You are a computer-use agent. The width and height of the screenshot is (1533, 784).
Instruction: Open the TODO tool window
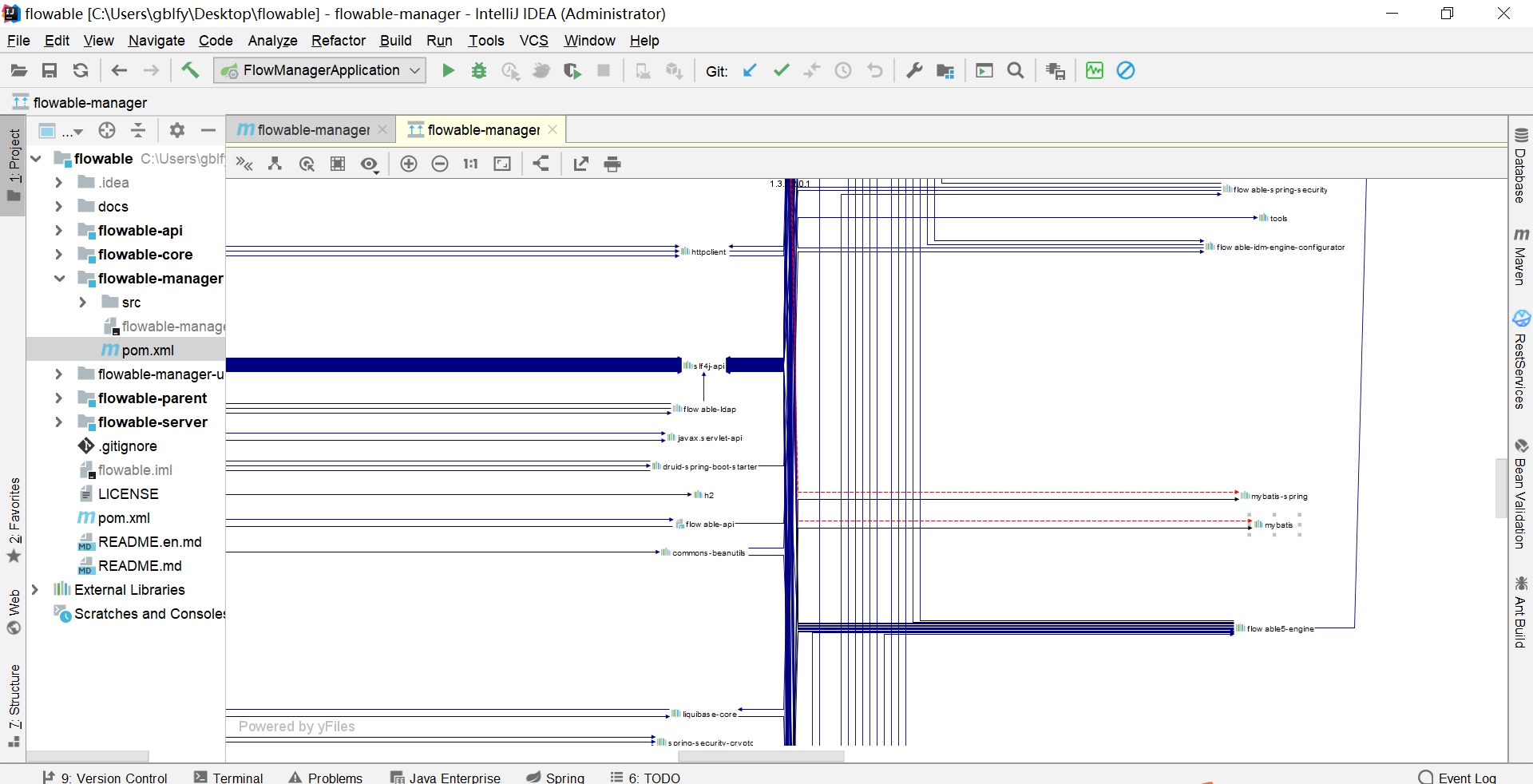coord(645,777)
